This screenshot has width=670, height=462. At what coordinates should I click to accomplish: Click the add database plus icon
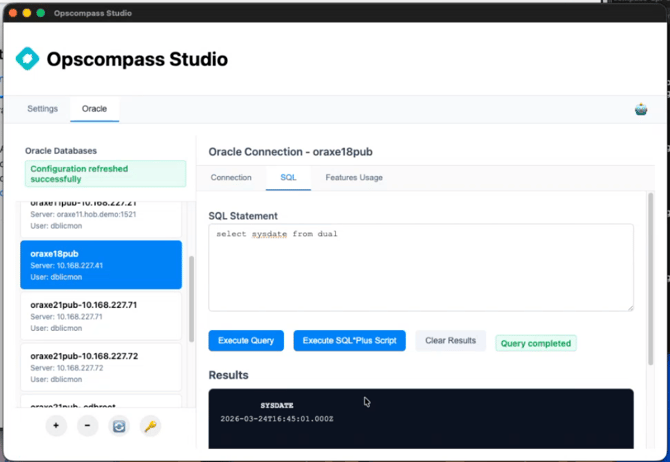coord(56,426)
